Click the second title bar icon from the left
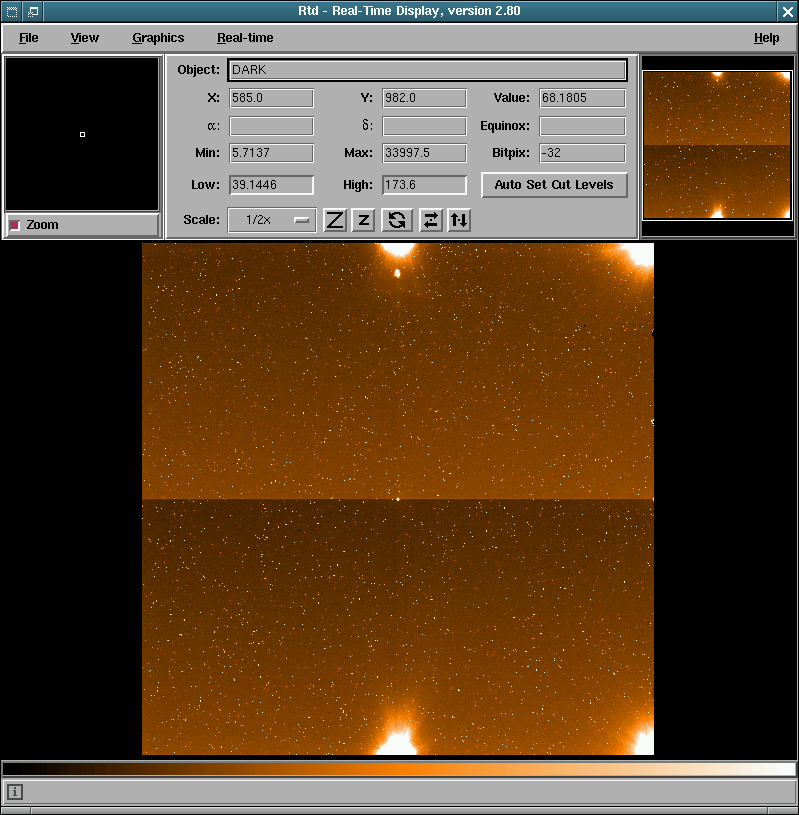 33,11
